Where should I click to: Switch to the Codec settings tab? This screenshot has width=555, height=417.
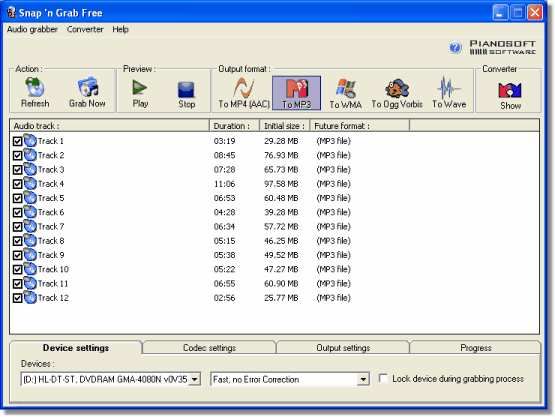click(209, 348)
